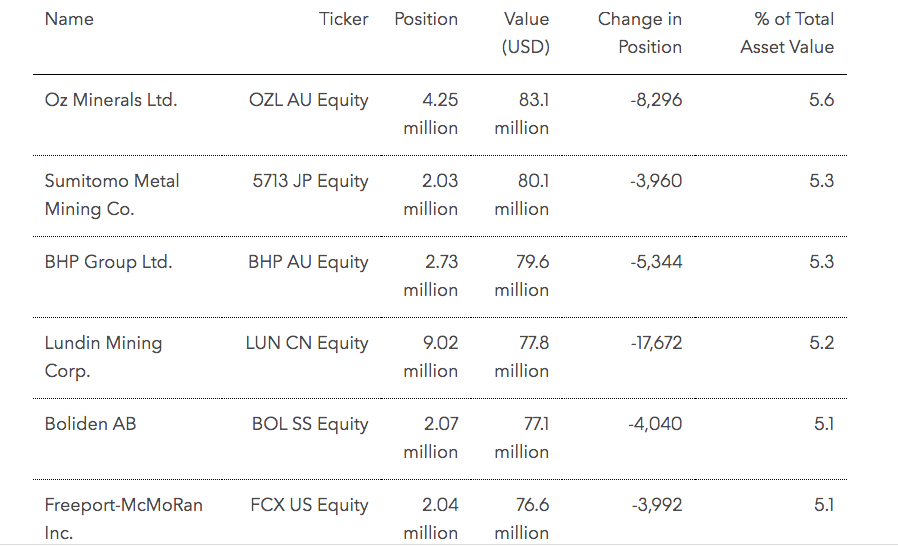Screen dimensions: 898x547
Task: Click the Value (USD) column header
Action: [x=525, y=33]
